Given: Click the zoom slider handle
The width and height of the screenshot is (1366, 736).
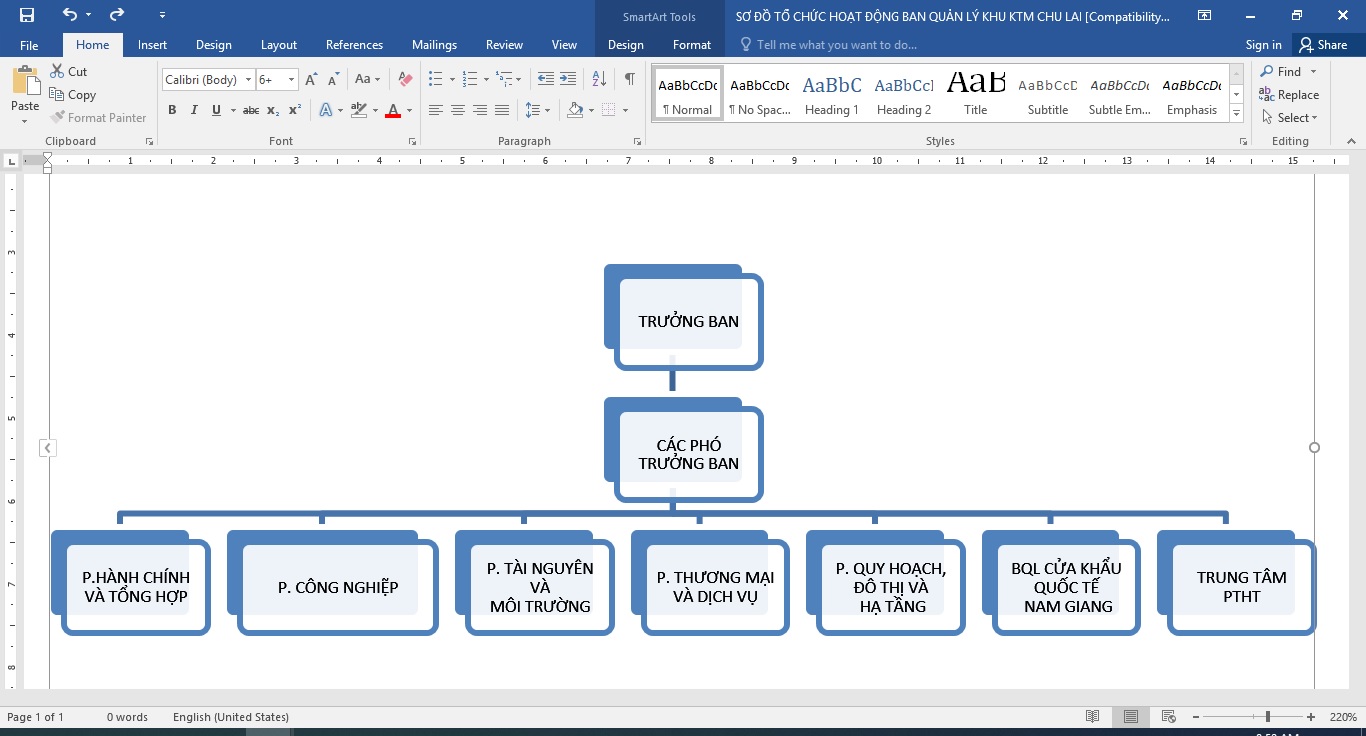Looking at the screenshot, I should point(1268,717).
